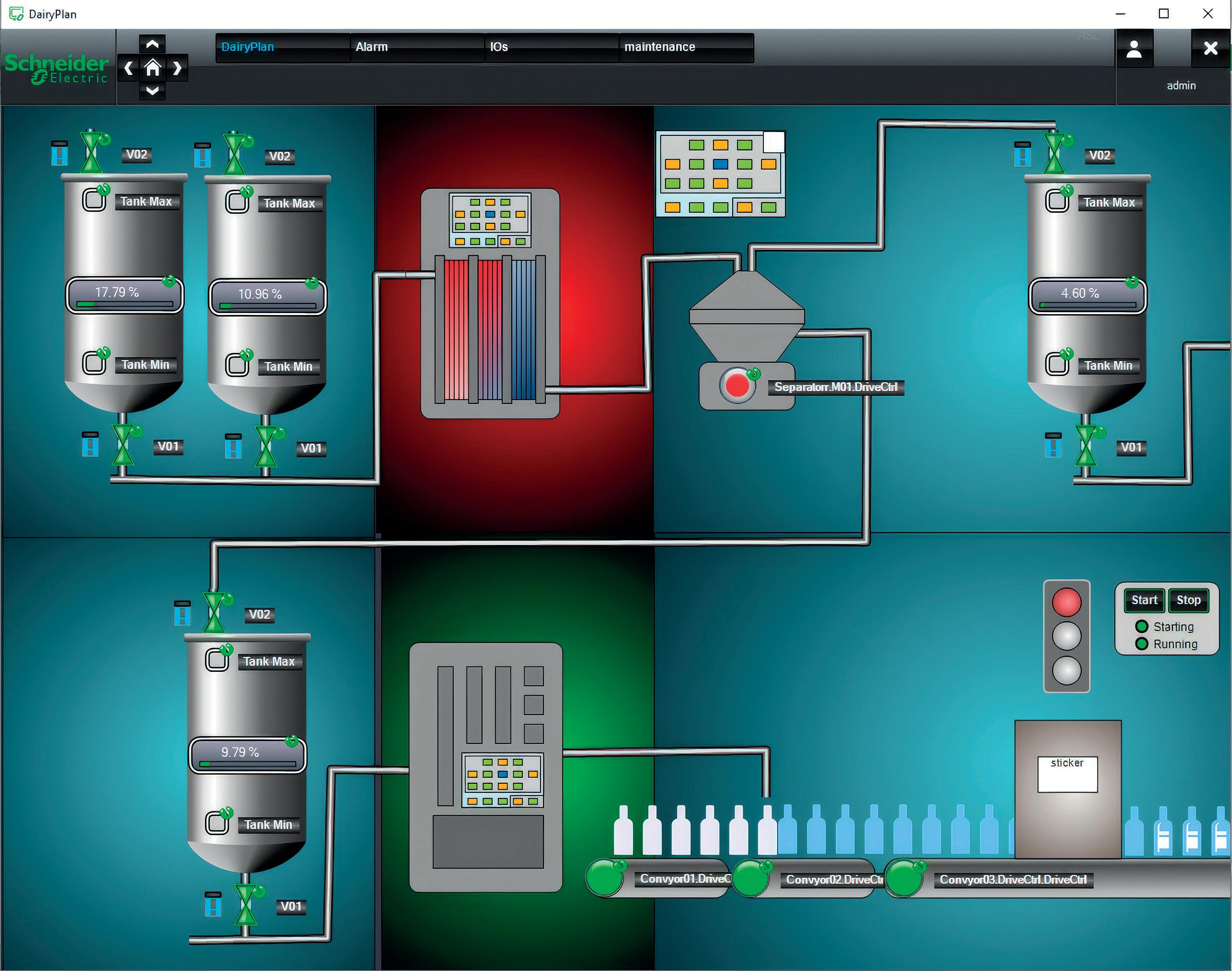
Task: Open the admin user profile icon
Action: (1134, 49)
